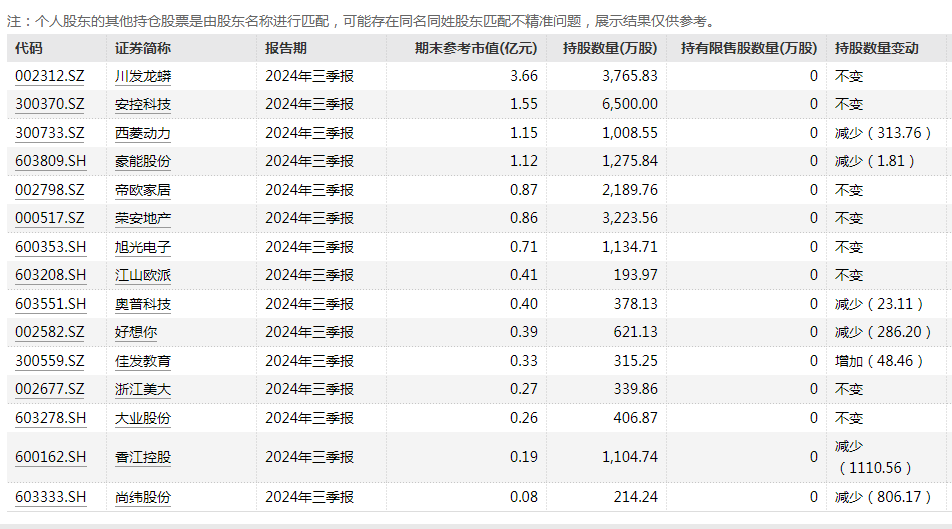Open stock code link 002312.SZ
Screen dimensions: 952x529
pyautogui.click(x=50, y=76)
